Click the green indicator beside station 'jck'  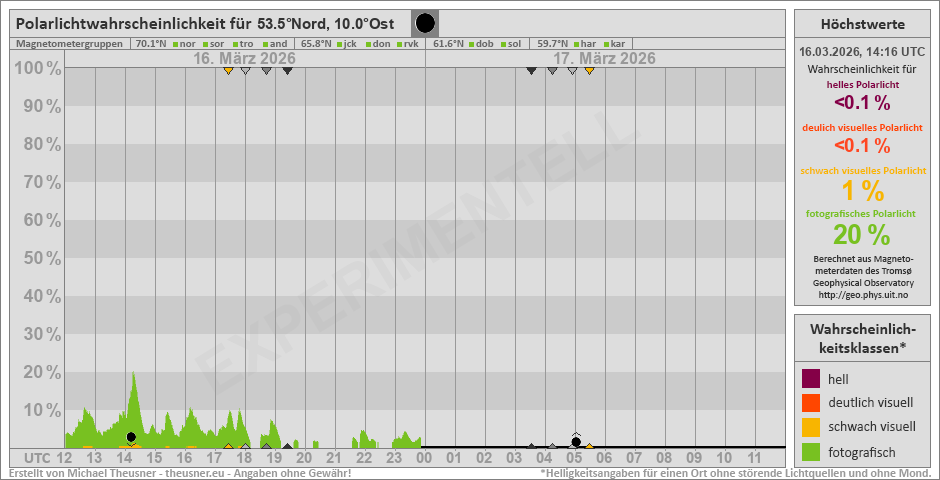tap(338, 44)
